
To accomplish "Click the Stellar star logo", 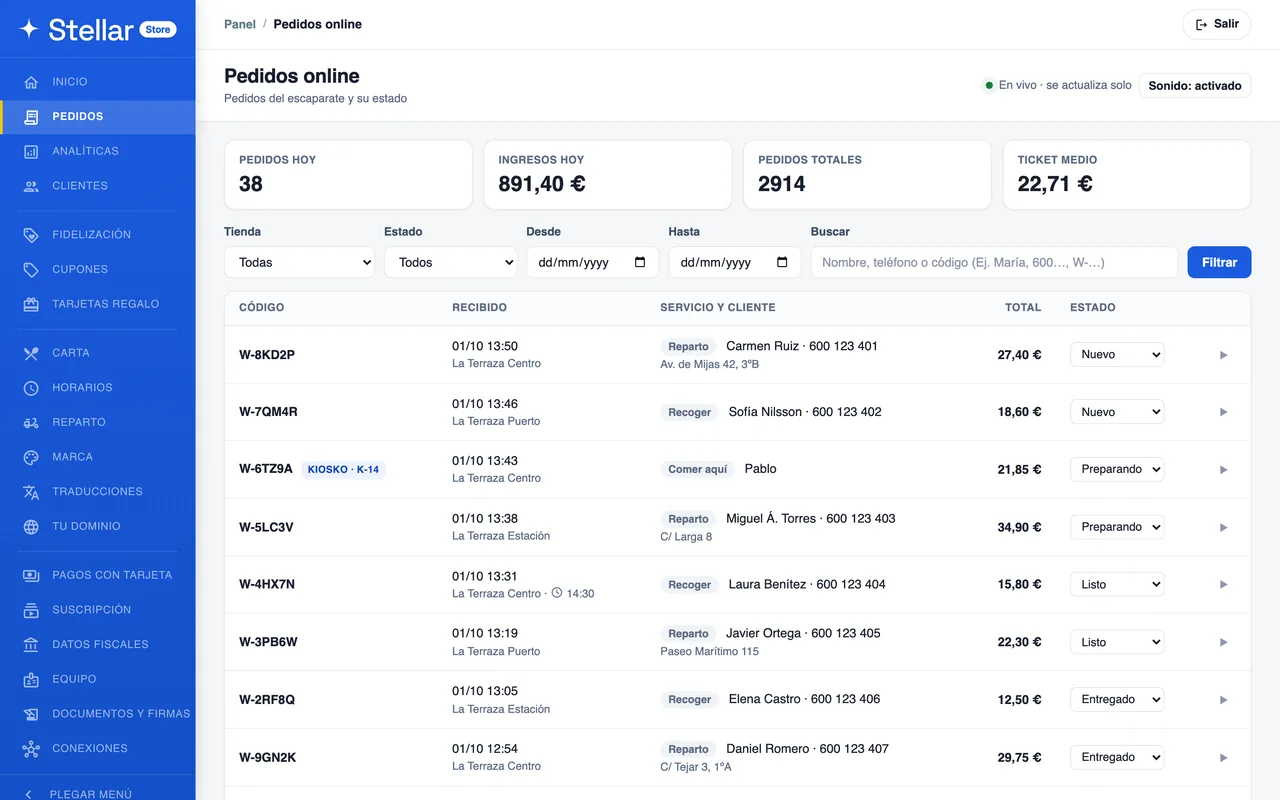I will (x=29, y=29).
